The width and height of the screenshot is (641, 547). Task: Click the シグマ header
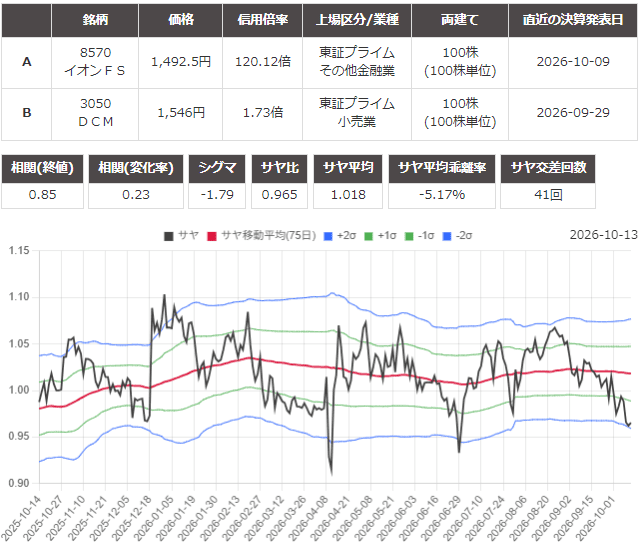click(217, 168)
